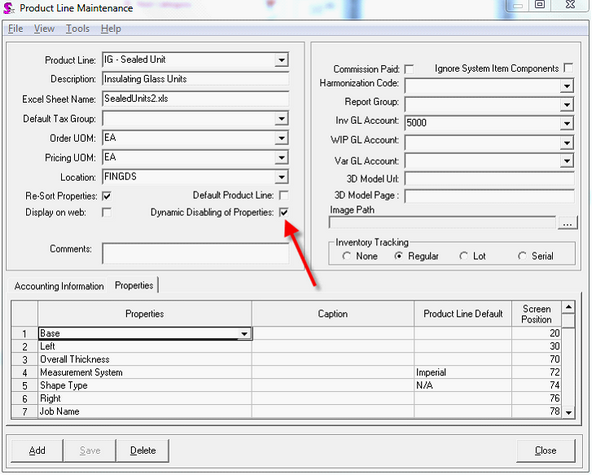Expand the Product Line dropdown
The width and height of the screenshot is (592, 475).
(x=281, y=60)
